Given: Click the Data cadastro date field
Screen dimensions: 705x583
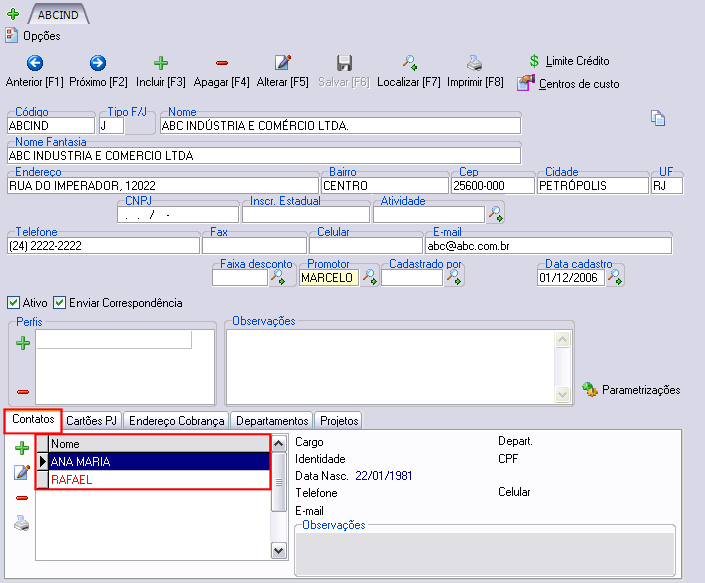Looking at the screenshot, I should (x=571, y=277).
